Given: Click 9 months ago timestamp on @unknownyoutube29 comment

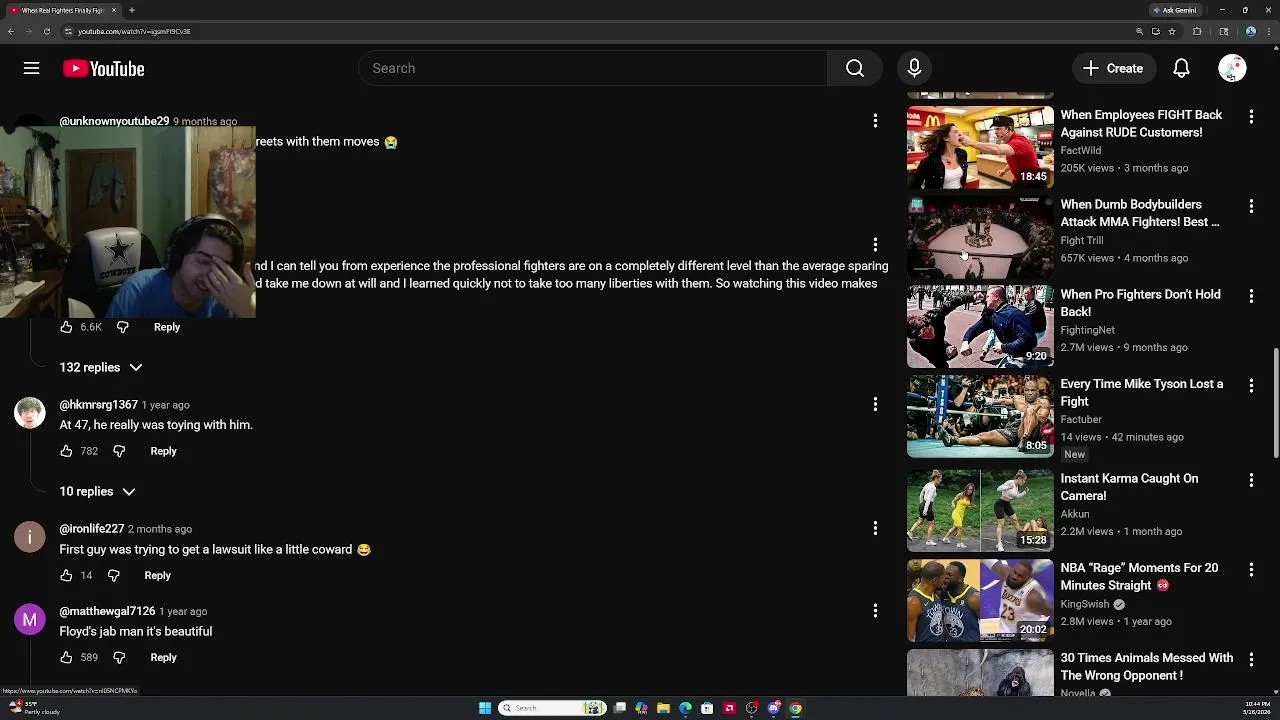Looking at the screenshot, I should click(x=205, y=121).
